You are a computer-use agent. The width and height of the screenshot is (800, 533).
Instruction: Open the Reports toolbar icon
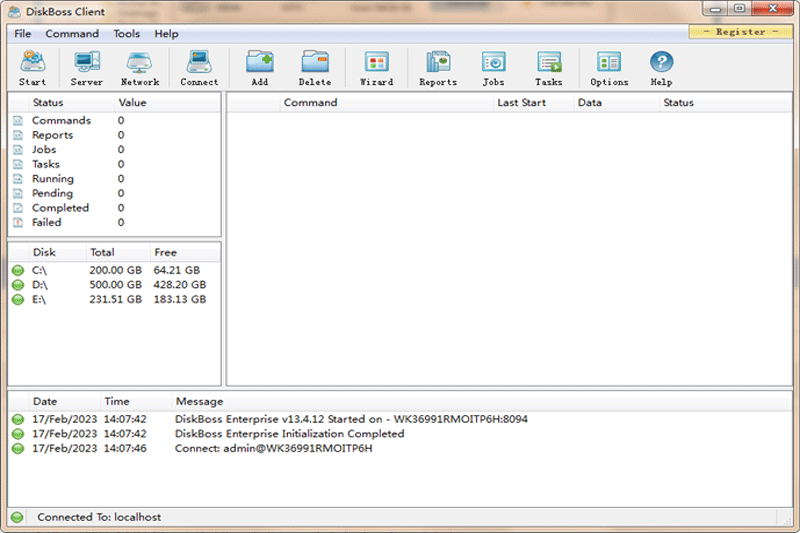(438, 68)
